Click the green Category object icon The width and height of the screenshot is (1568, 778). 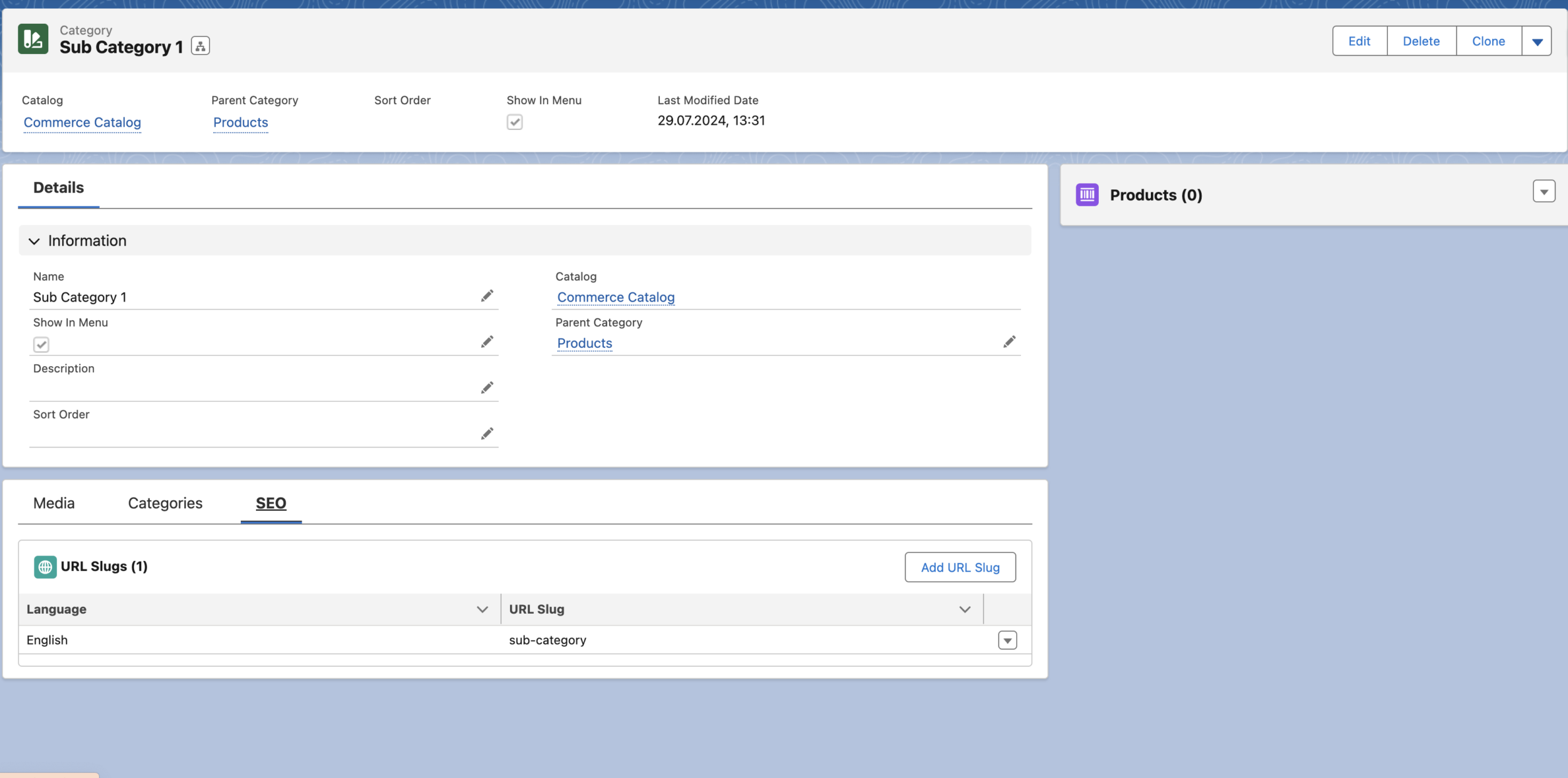(x=33, y=39)
